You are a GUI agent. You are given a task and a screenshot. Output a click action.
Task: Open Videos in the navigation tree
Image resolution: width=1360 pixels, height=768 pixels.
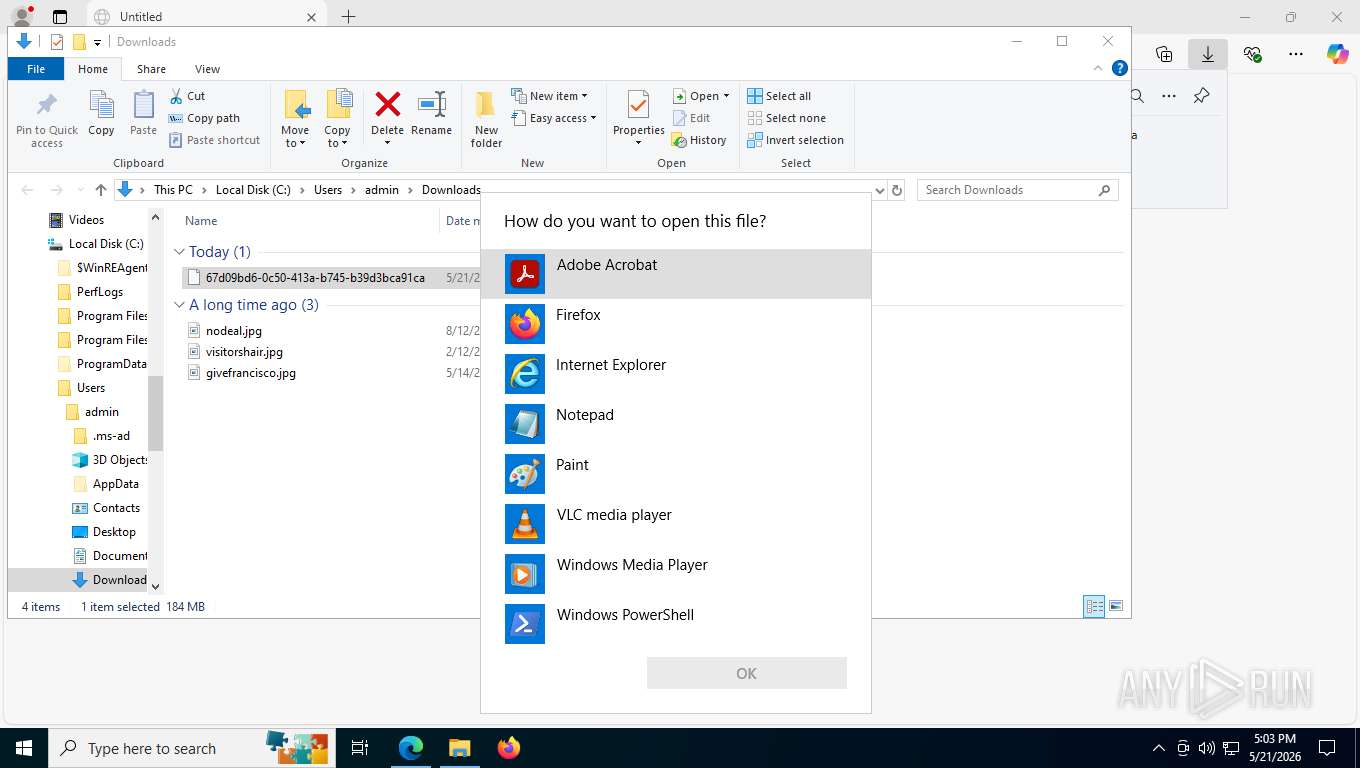pyautogui.click(x=86, y=220)
